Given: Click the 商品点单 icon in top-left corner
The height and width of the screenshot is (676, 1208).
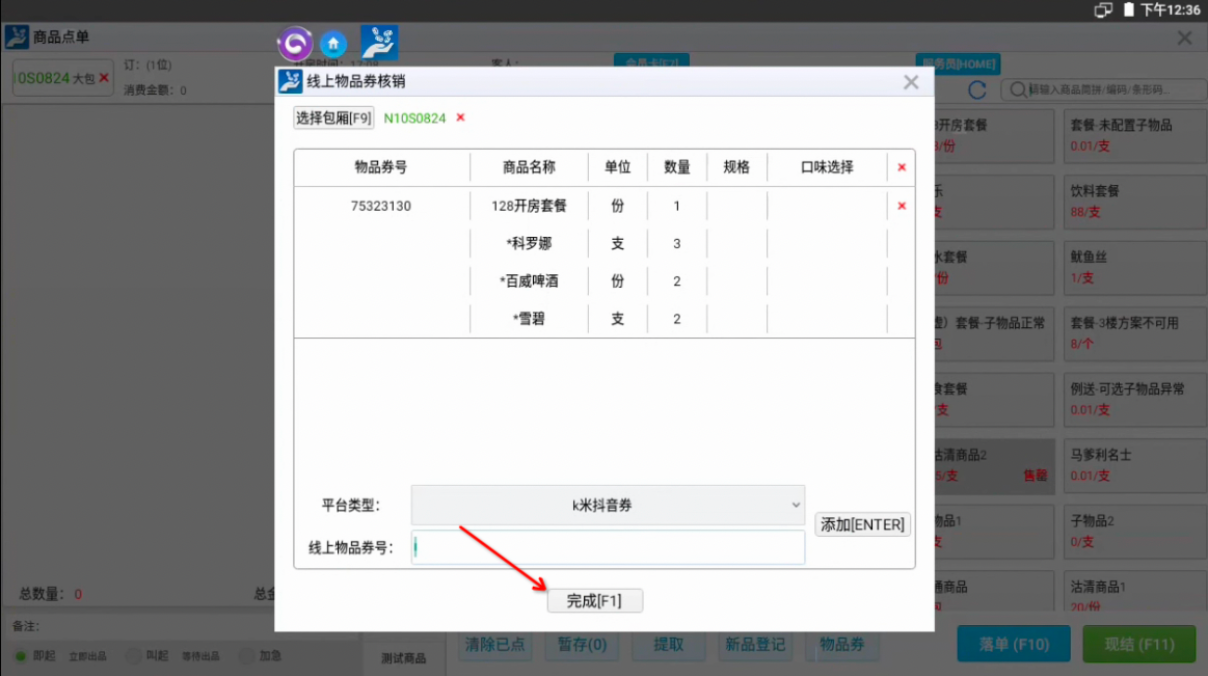Looking at the screenshot, I should point(18,36).
